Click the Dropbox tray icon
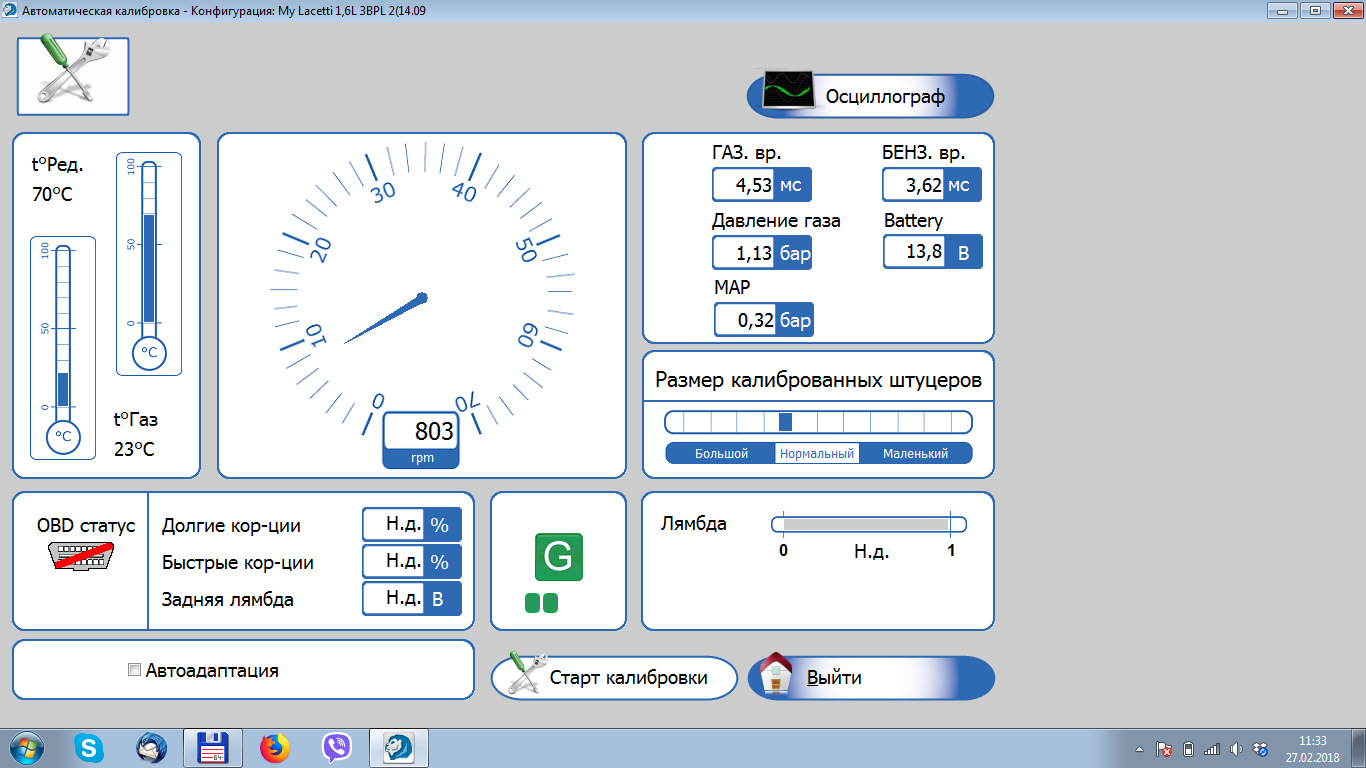This screenshot has width=1366, height=768. click(x=1260, y=749)
